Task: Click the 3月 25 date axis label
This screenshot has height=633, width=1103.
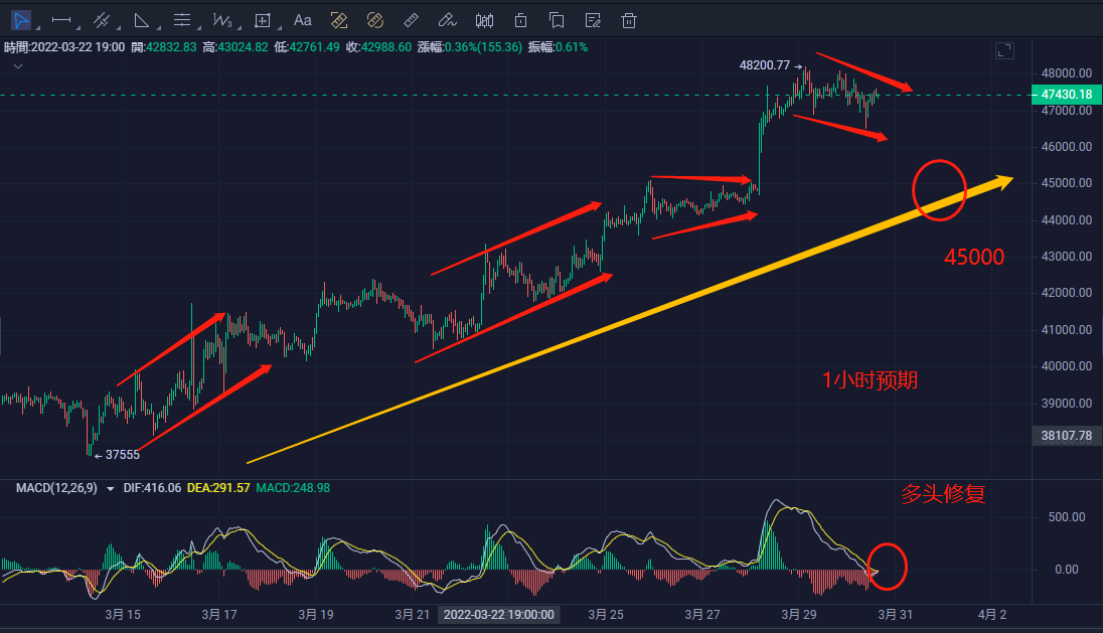Action: click(606, 615)
